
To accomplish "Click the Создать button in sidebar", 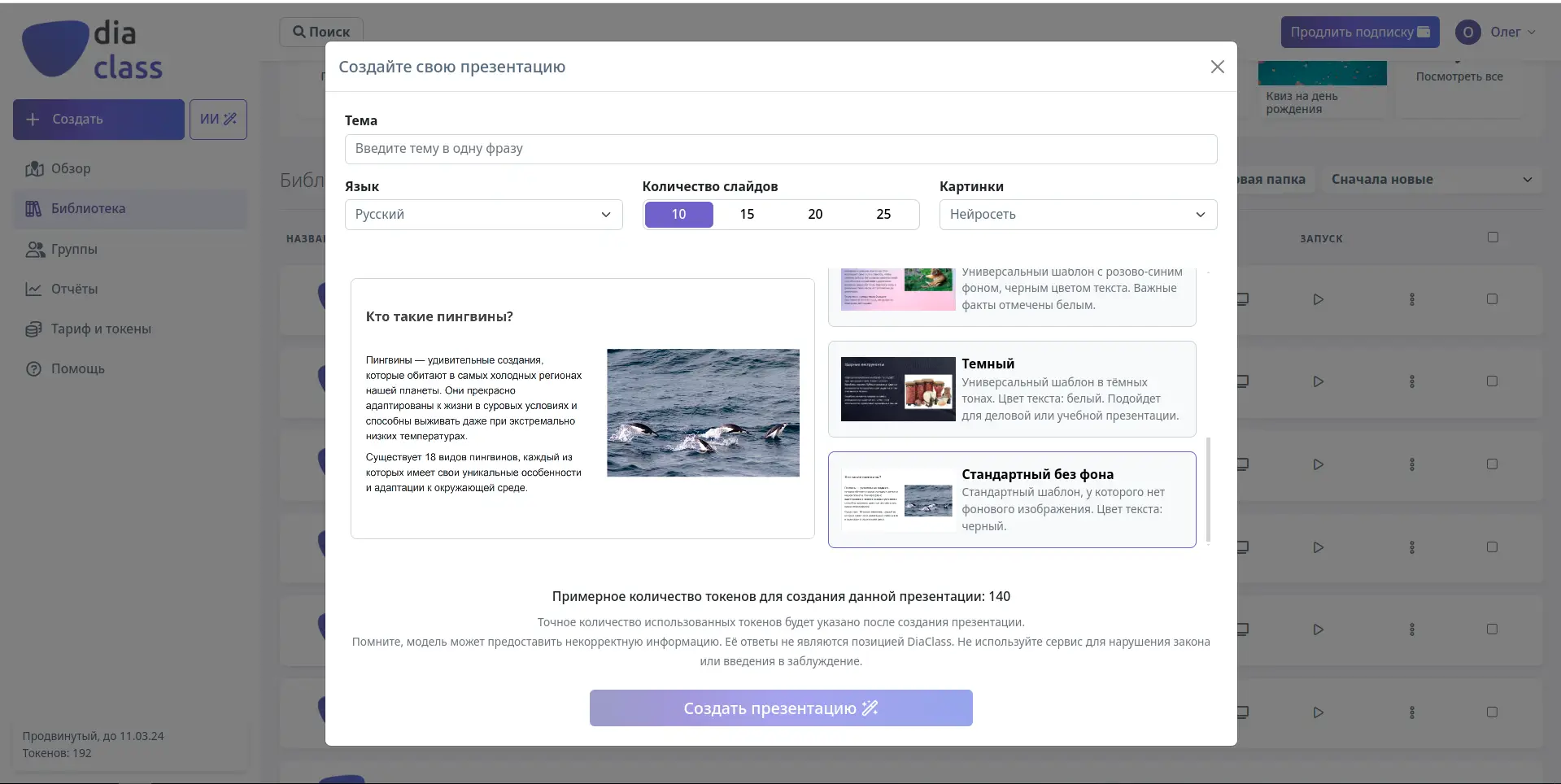I will (x=98, y=120).
